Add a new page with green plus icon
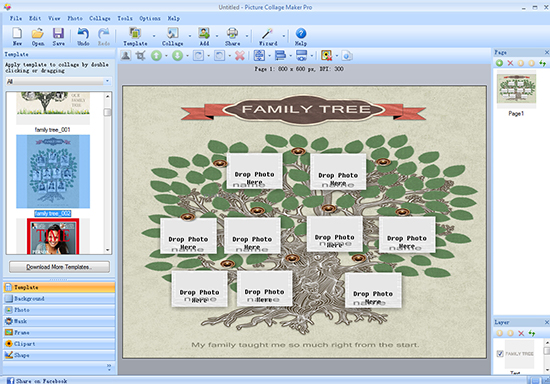 pos(499,63)
